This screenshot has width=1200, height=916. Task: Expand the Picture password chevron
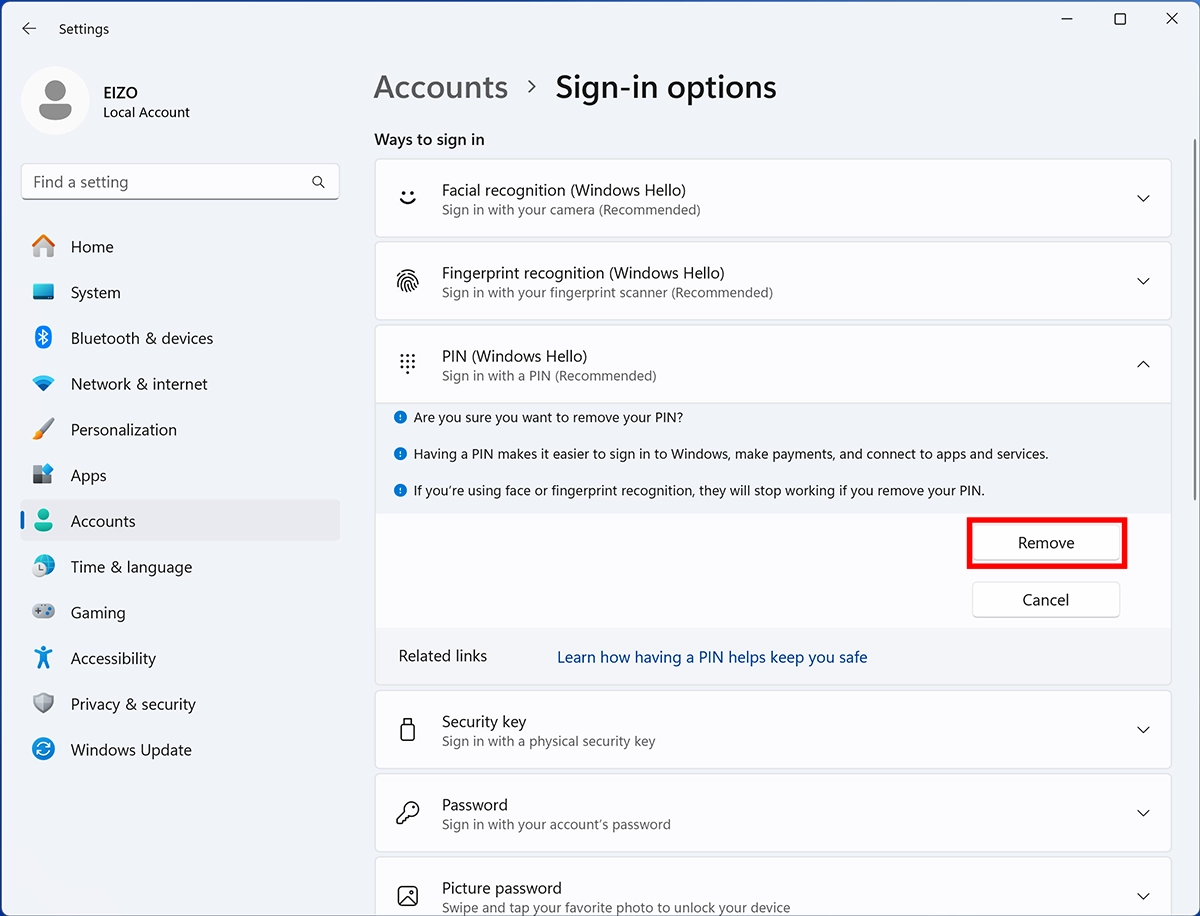(1143, 896)
